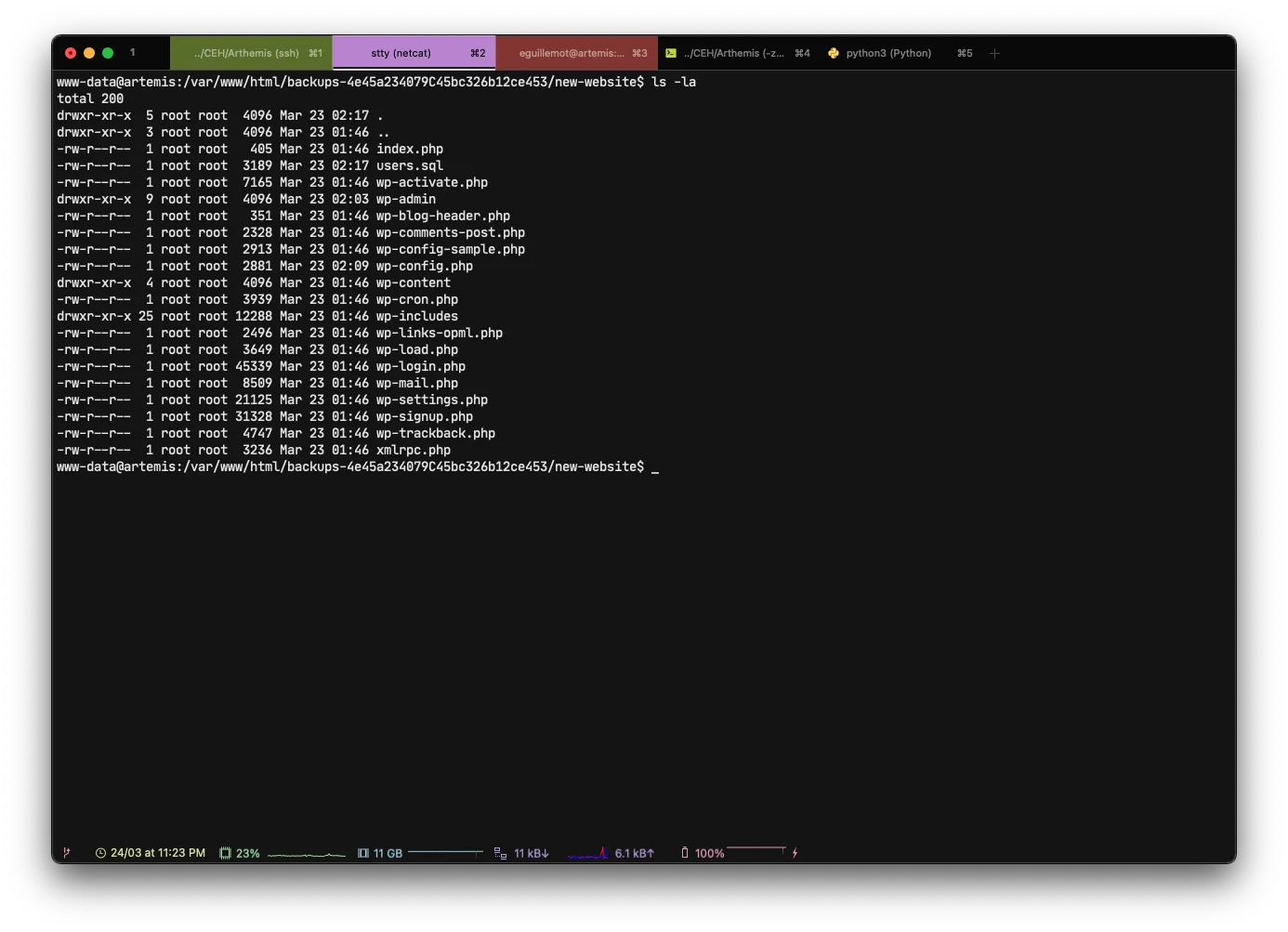Click the Python icon on python3 tab
1288x932 pixels.
click(834, 53)
